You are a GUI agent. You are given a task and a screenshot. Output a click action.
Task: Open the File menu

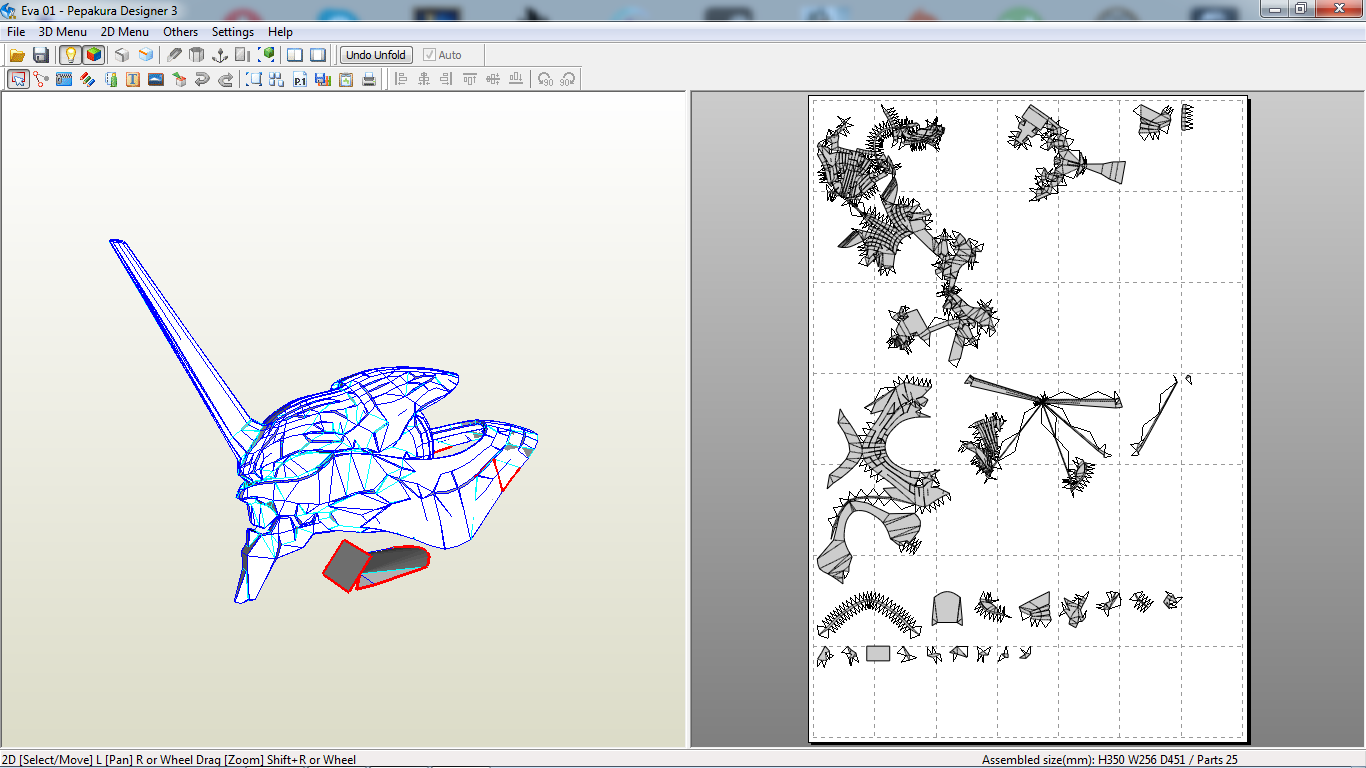(x=16, y=32)
